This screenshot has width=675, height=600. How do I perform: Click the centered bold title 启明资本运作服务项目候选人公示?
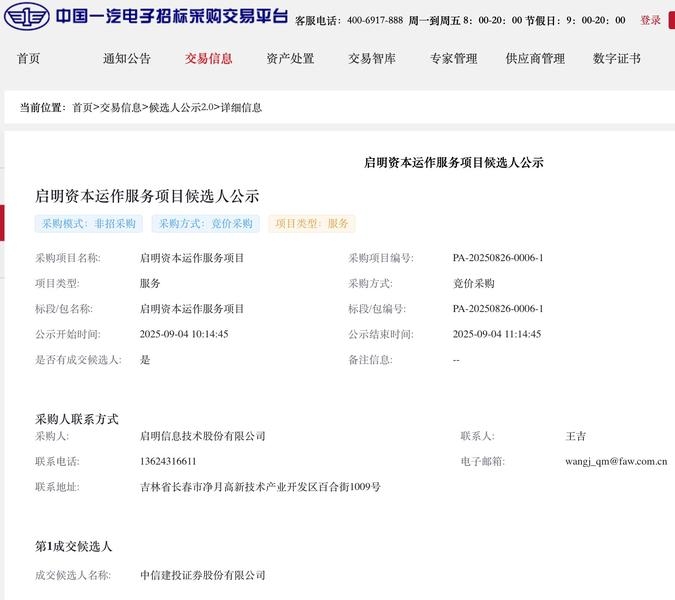(x=454, y=163)
